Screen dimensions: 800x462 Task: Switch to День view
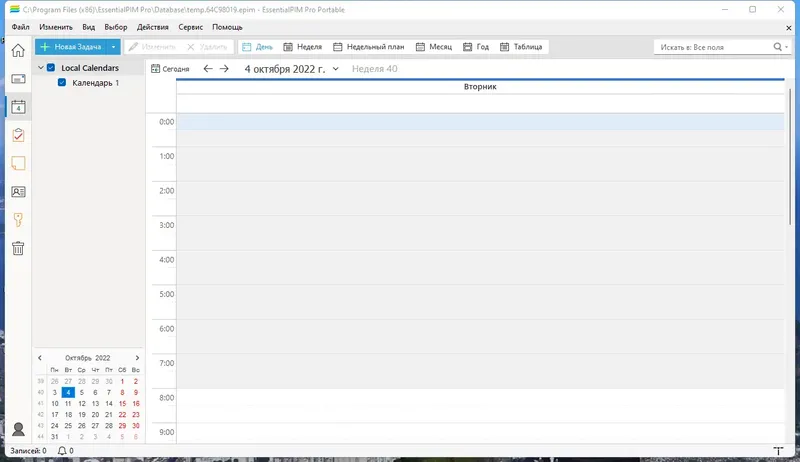click(258, 47)
